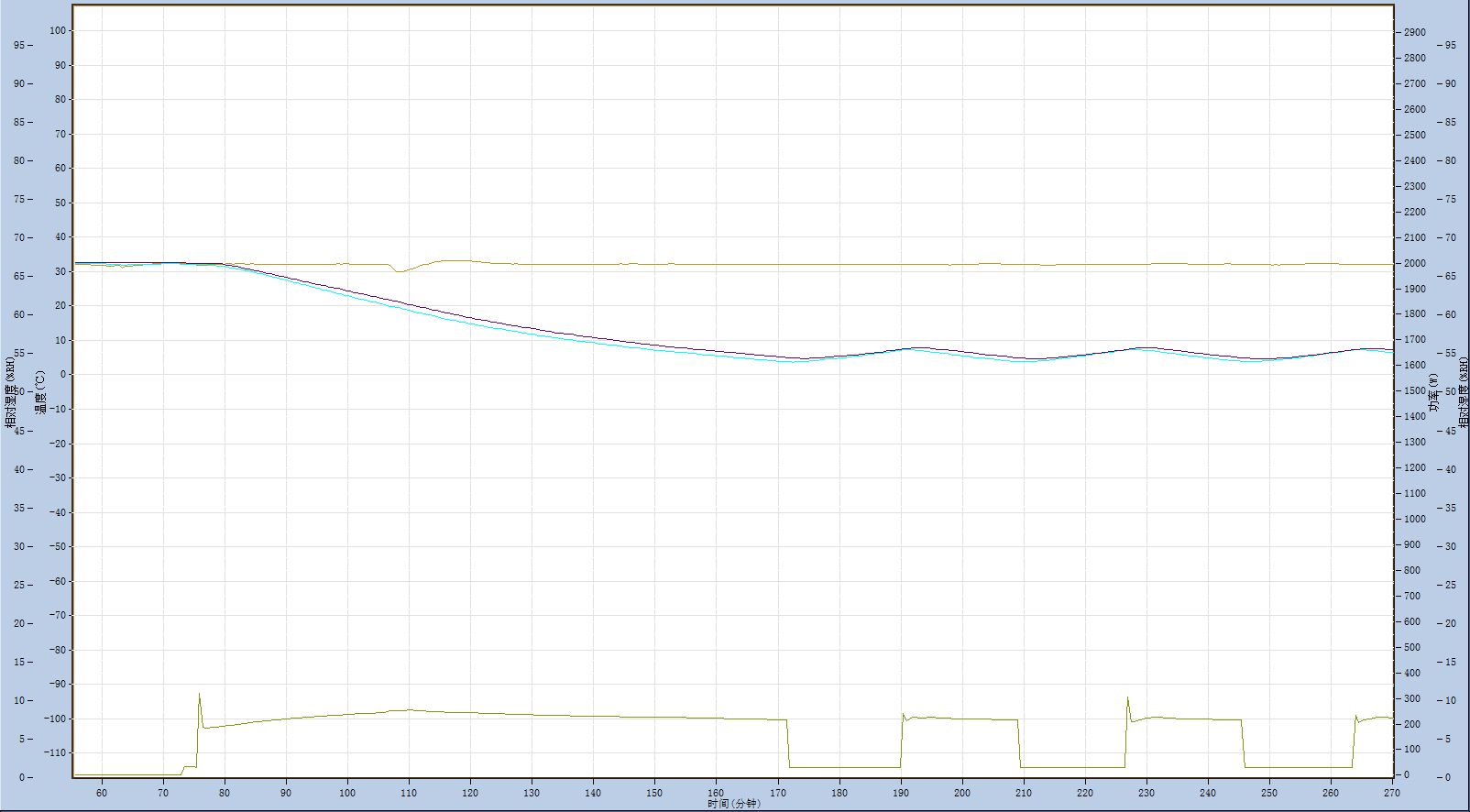The width and height of the screenshot is (1470, 812).
Task: Click the -50 label on the temperature axis
Action: (58, 546)
